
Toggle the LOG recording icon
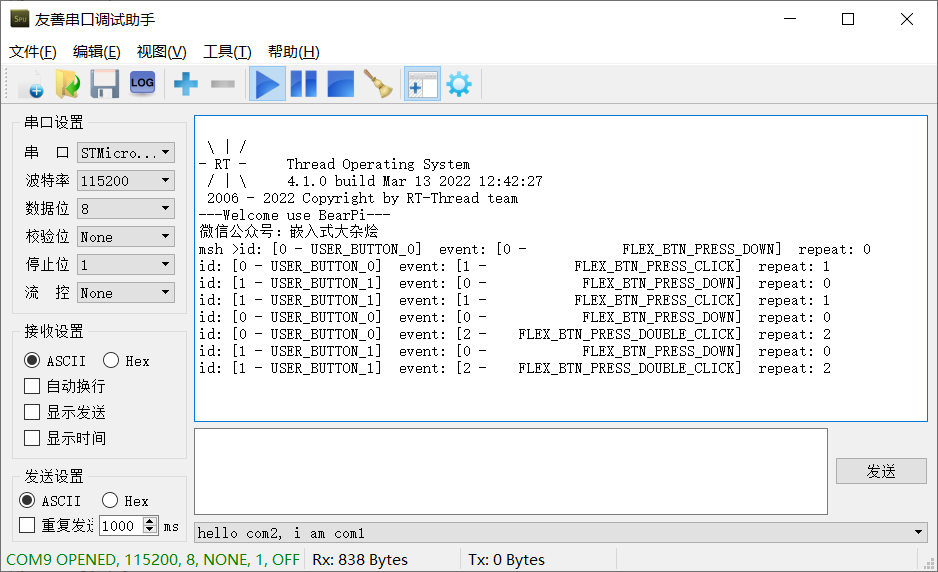[142, 84]
